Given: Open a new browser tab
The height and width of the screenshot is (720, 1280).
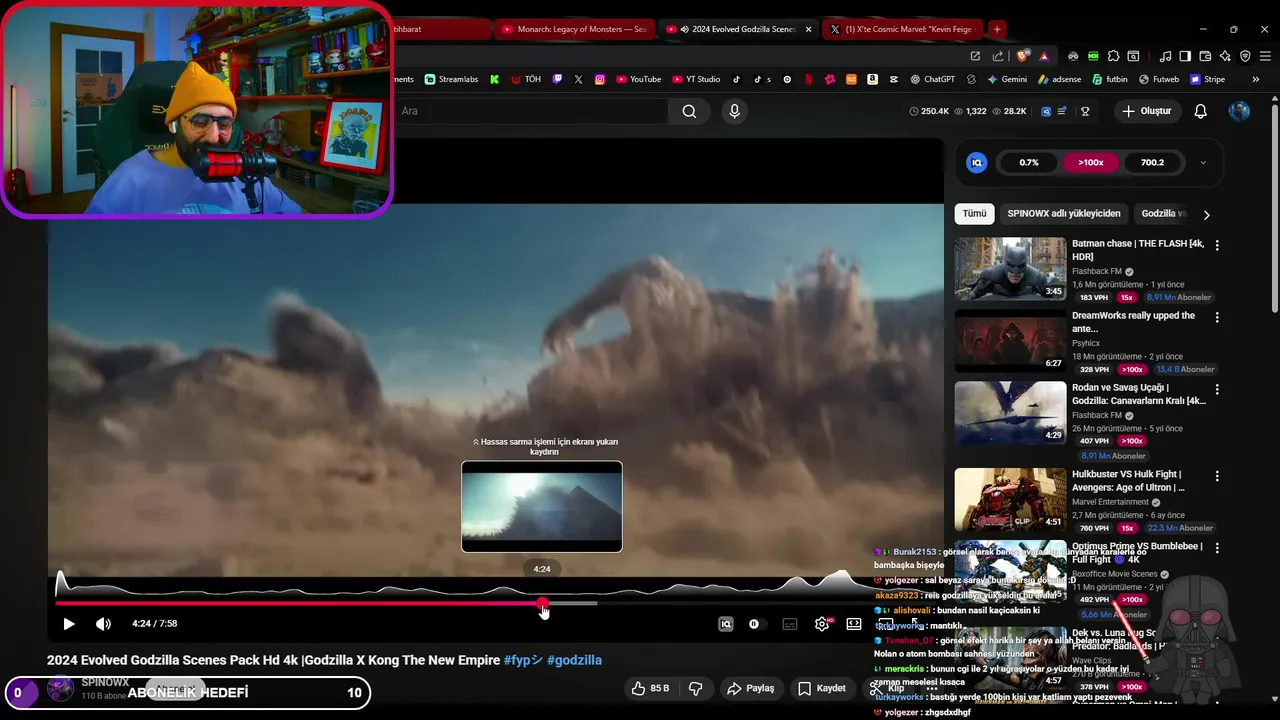Looking at the screenshot, I should pyautogui.click(x=997, y=29).
